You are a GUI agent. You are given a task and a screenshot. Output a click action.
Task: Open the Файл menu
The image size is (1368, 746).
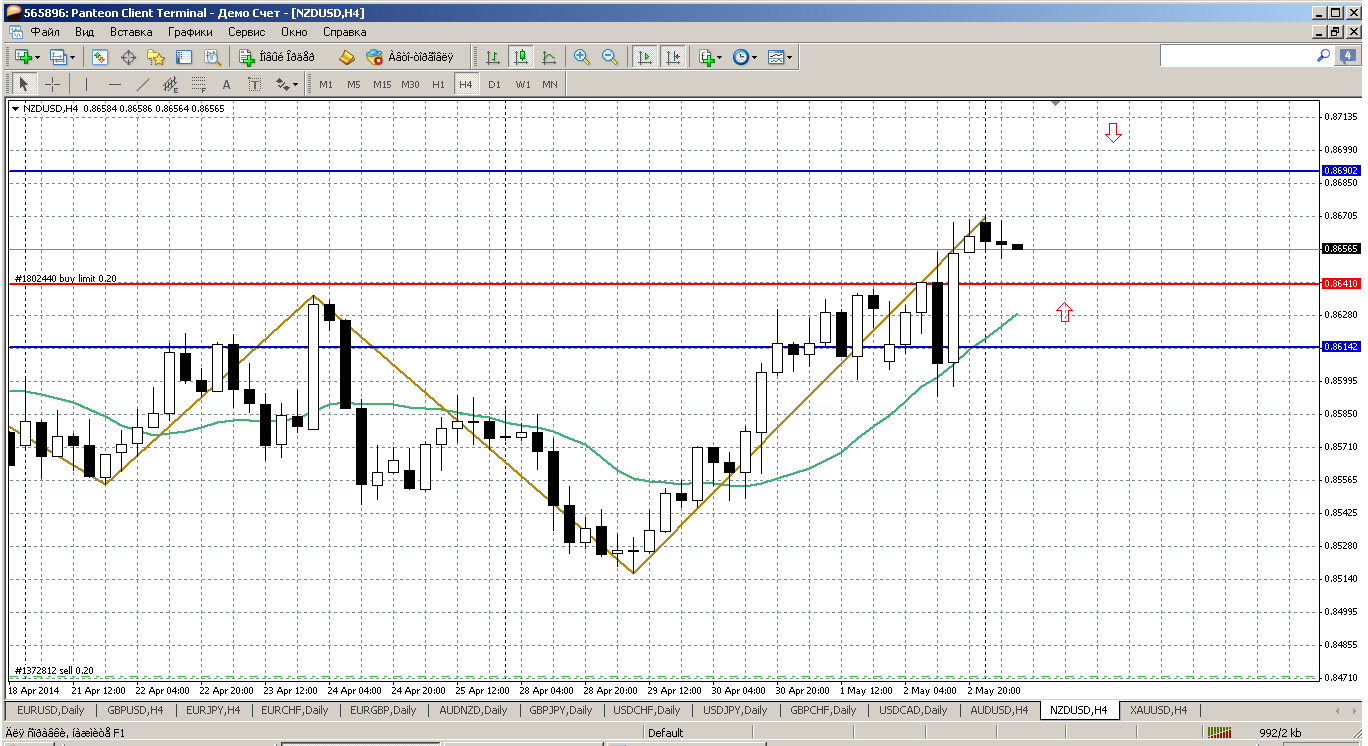[x=46, y=32]
